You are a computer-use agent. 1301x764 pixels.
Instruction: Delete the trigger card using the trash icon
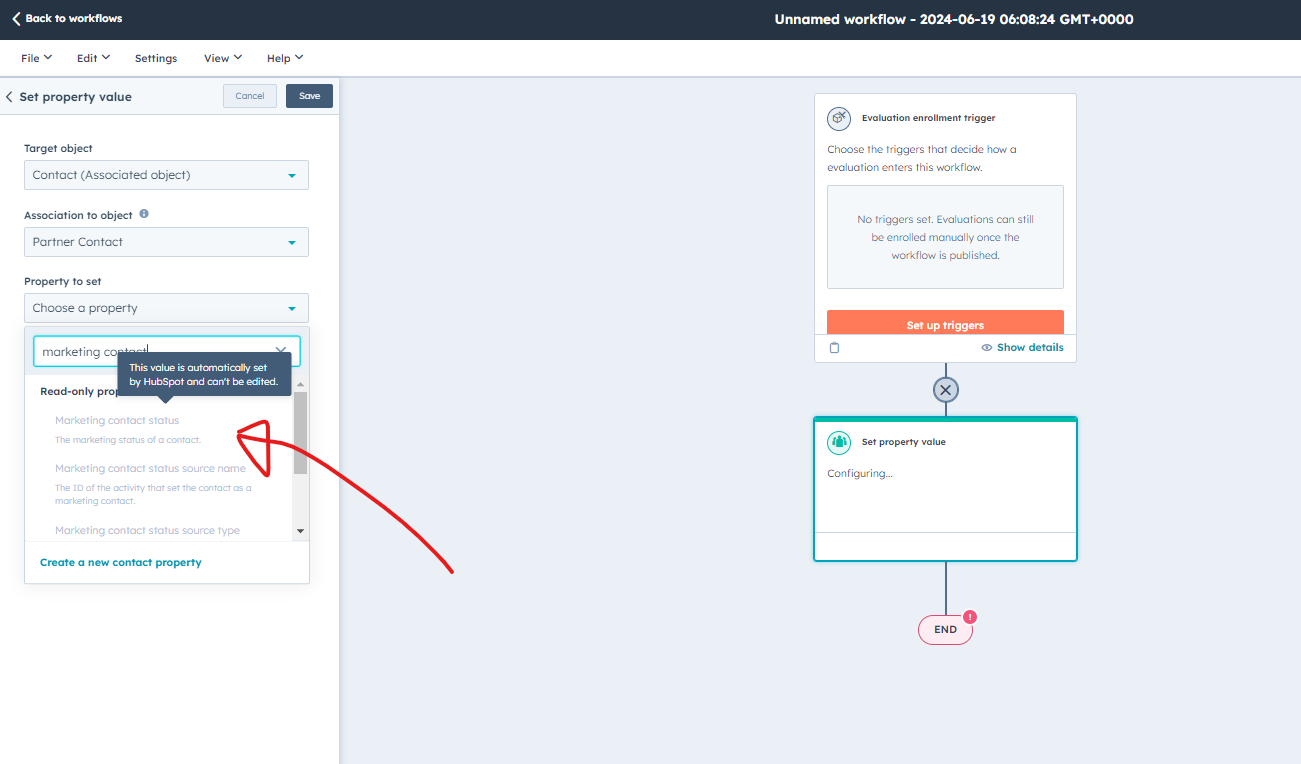coord(834,347)
